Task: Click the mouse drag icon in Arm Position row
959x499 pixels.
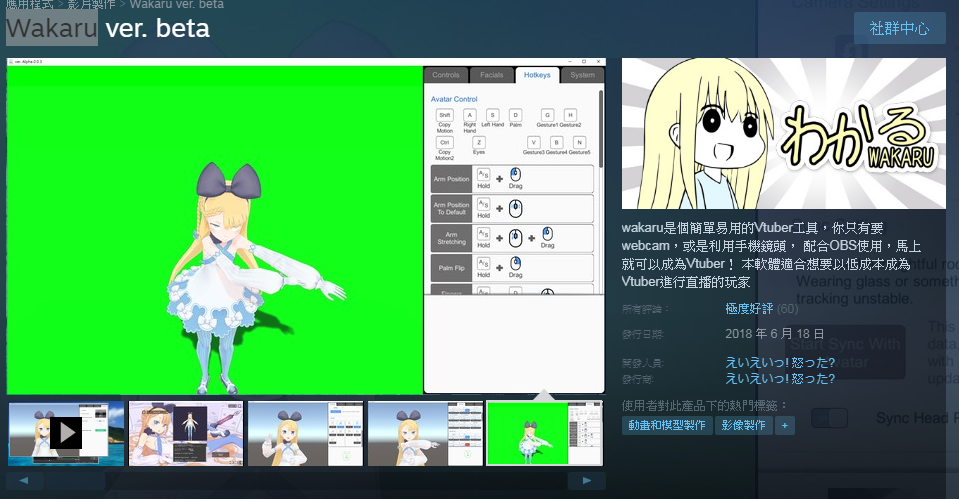Action: click(516, 175)
